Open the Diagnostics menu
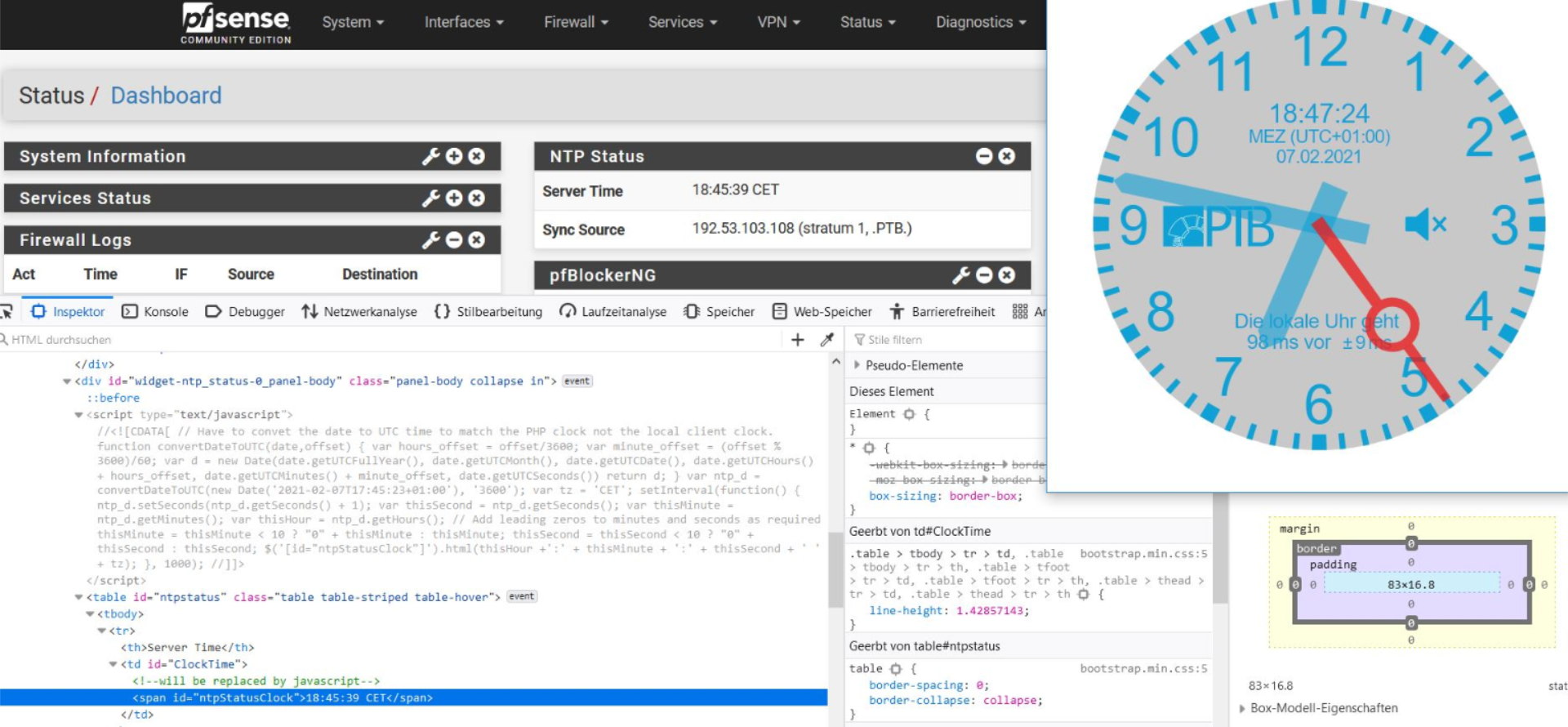 [981, 22]
